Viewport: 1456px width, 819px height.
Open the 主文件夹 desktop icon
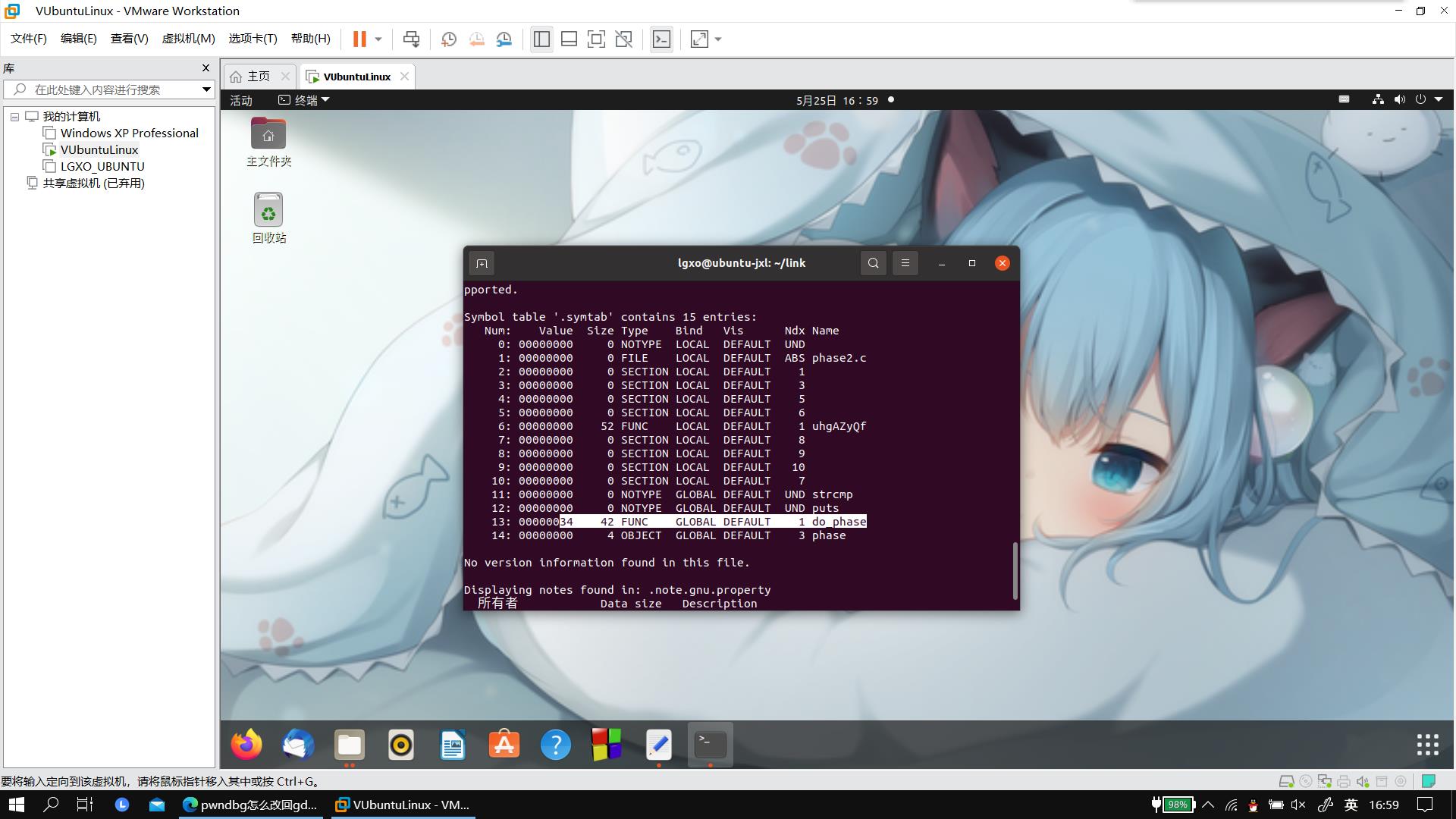(x=268, y=142)
